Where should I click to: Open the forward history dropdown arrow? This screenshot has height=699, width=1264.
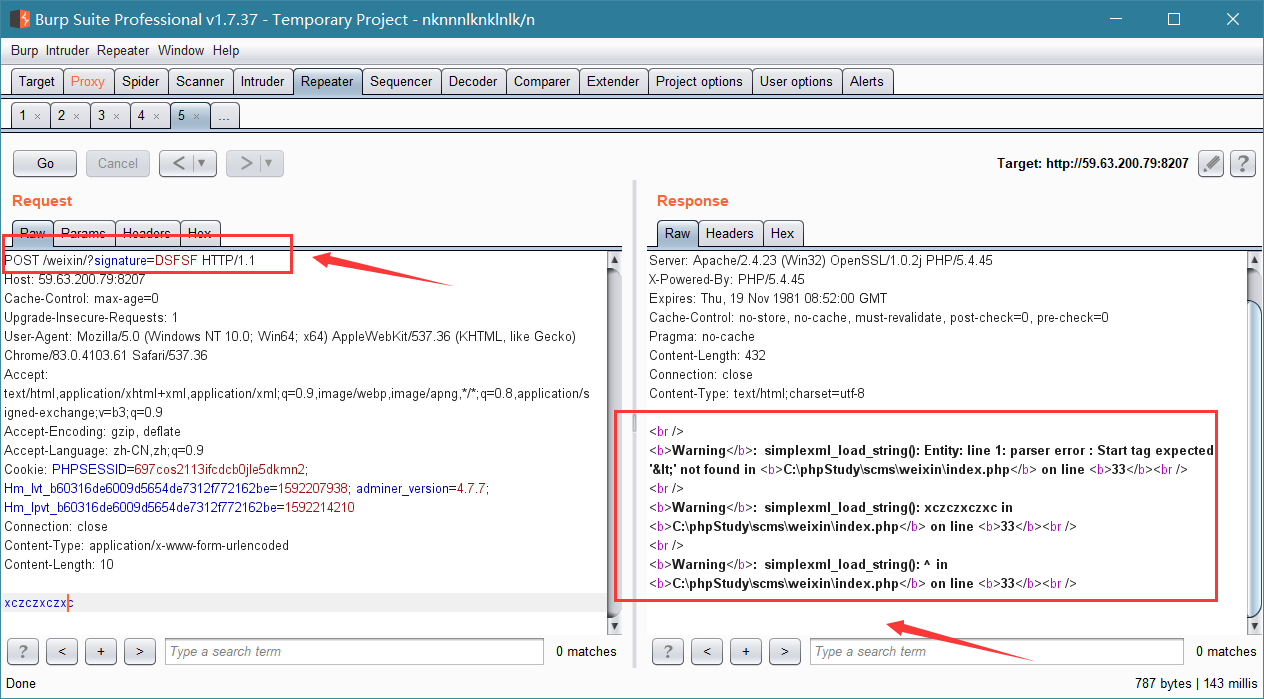[269, 163]
